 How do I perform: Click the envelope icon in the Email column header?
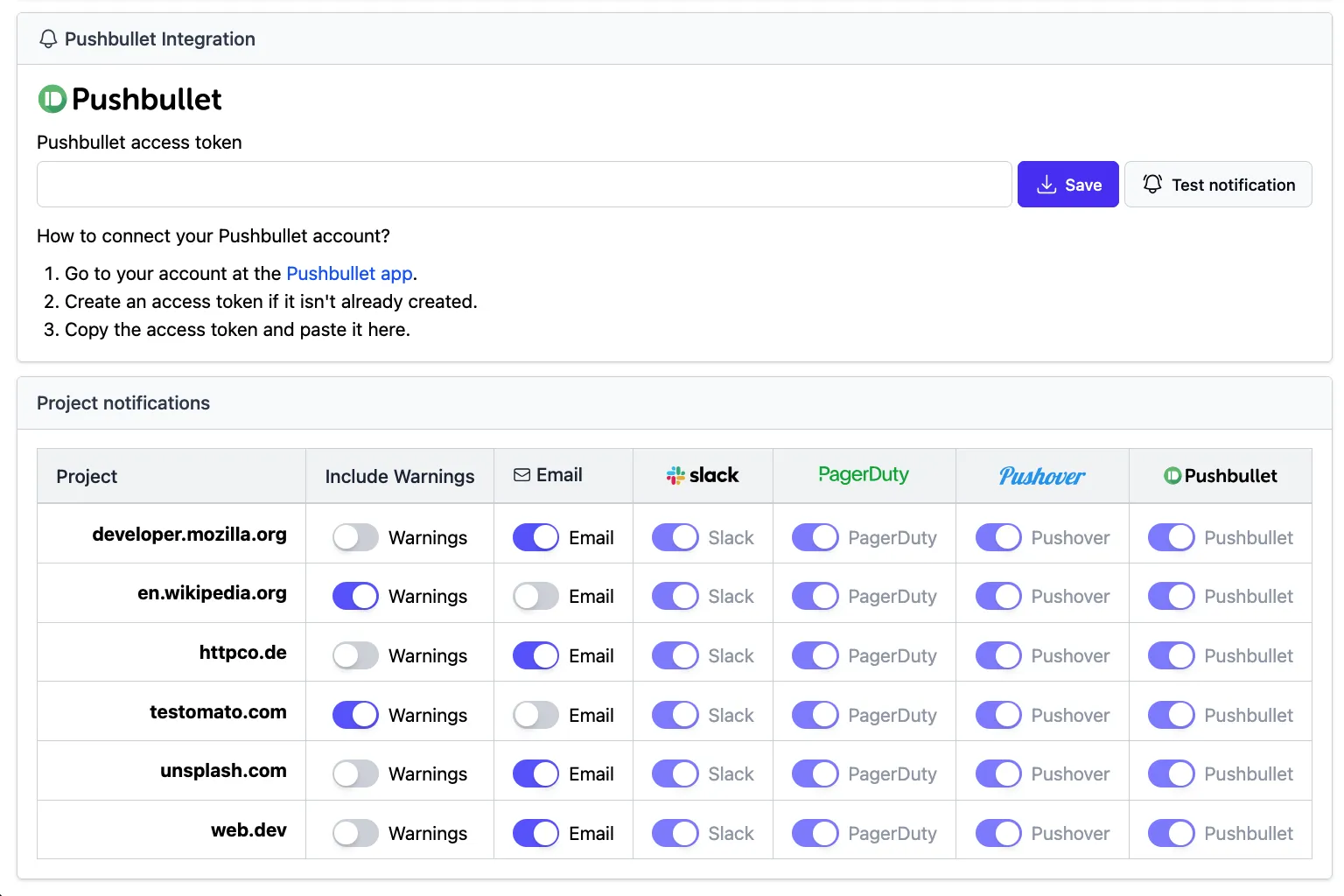[x=521, y=474]
